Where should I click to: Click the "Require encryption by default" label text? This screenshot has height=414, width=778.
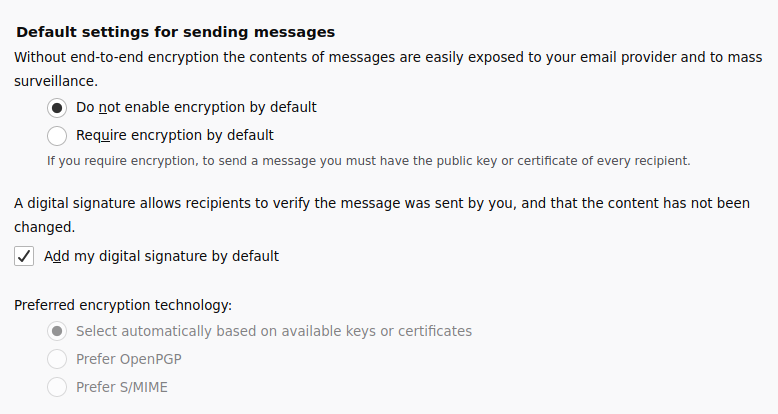[174, 135]
